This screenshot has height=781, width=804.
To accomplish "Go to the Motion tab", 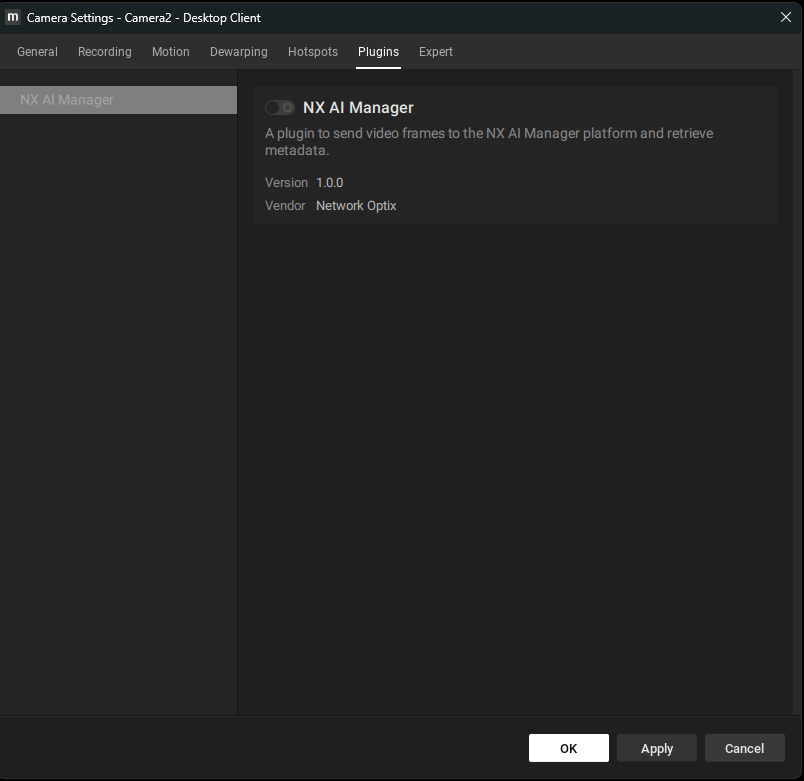I will [171, 52].
